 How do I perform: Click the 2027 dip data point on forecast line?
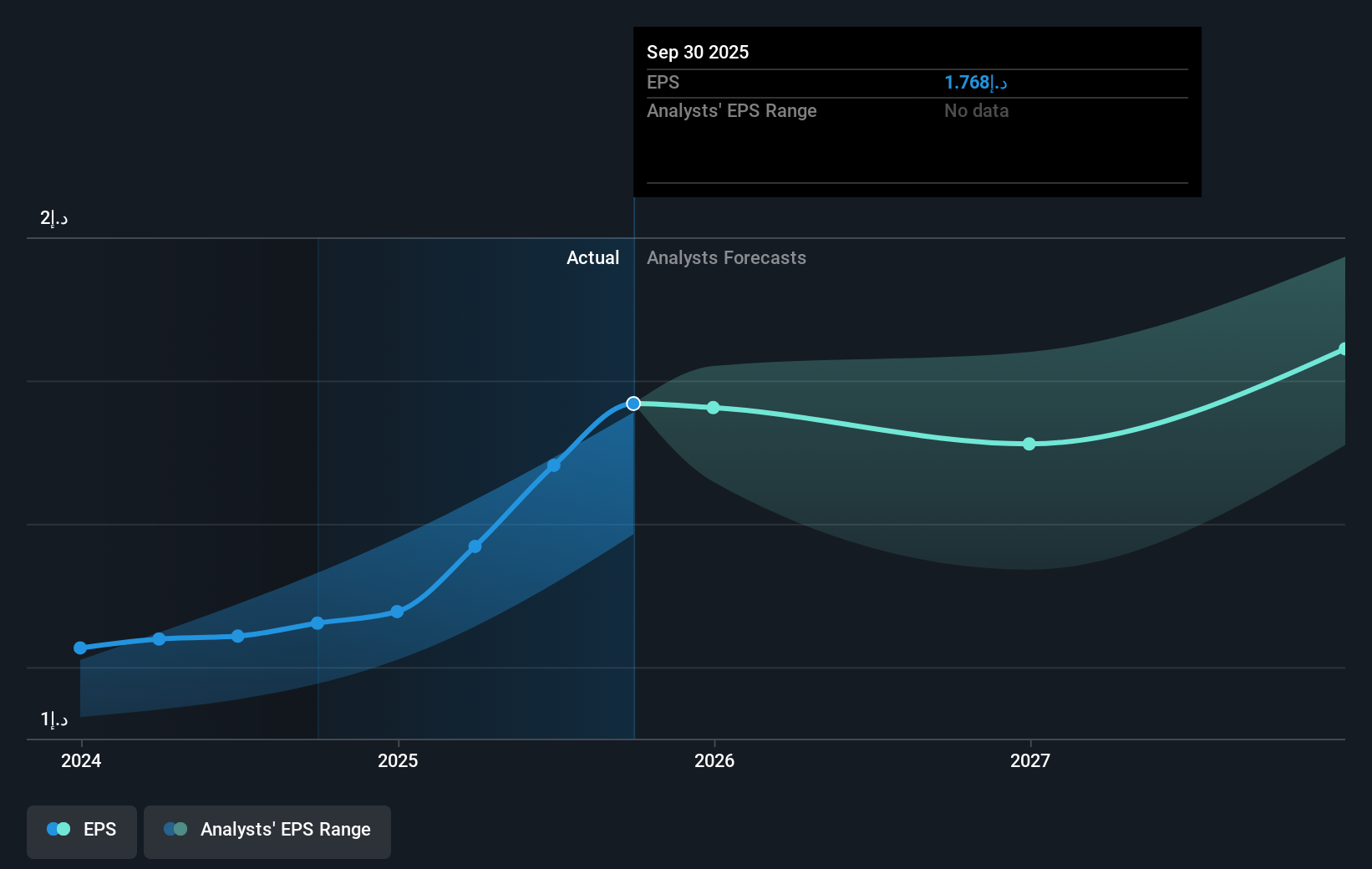coord(1029,445)
